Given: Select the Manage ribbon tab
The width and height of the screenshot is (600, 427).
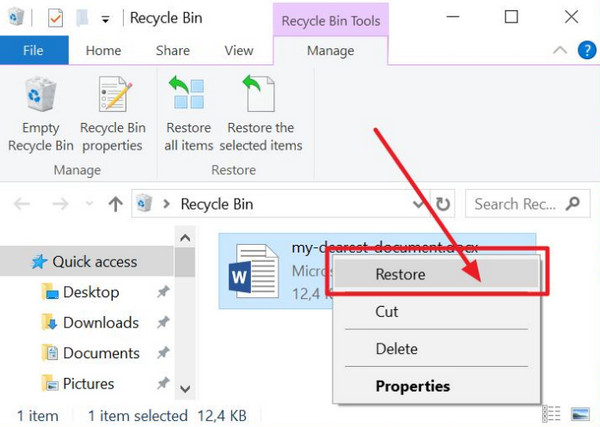Looking at the screenshot, I should coord(331,51).
